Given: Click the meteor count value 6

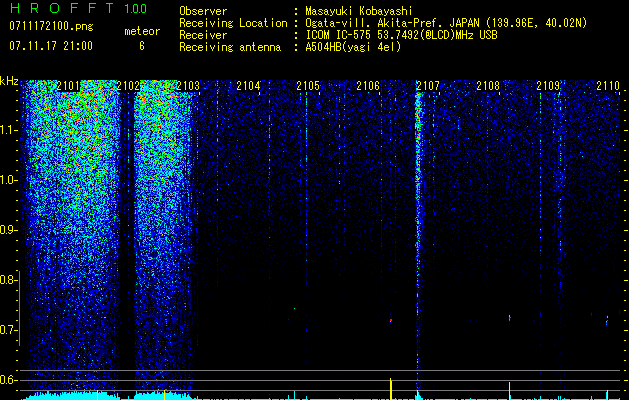Looking at the screenshot, I should (x=142, y=46).
